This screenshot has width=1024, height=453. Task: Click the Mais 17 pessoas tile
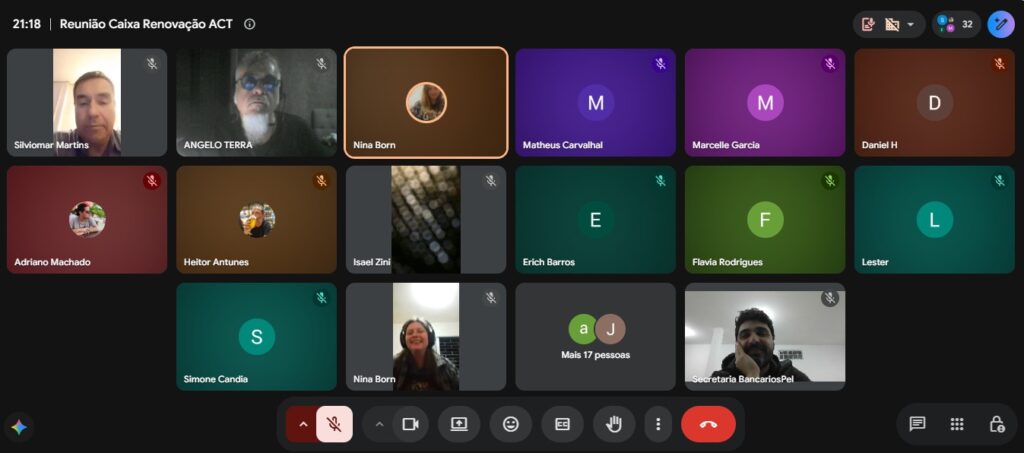[x=595, y=337]
